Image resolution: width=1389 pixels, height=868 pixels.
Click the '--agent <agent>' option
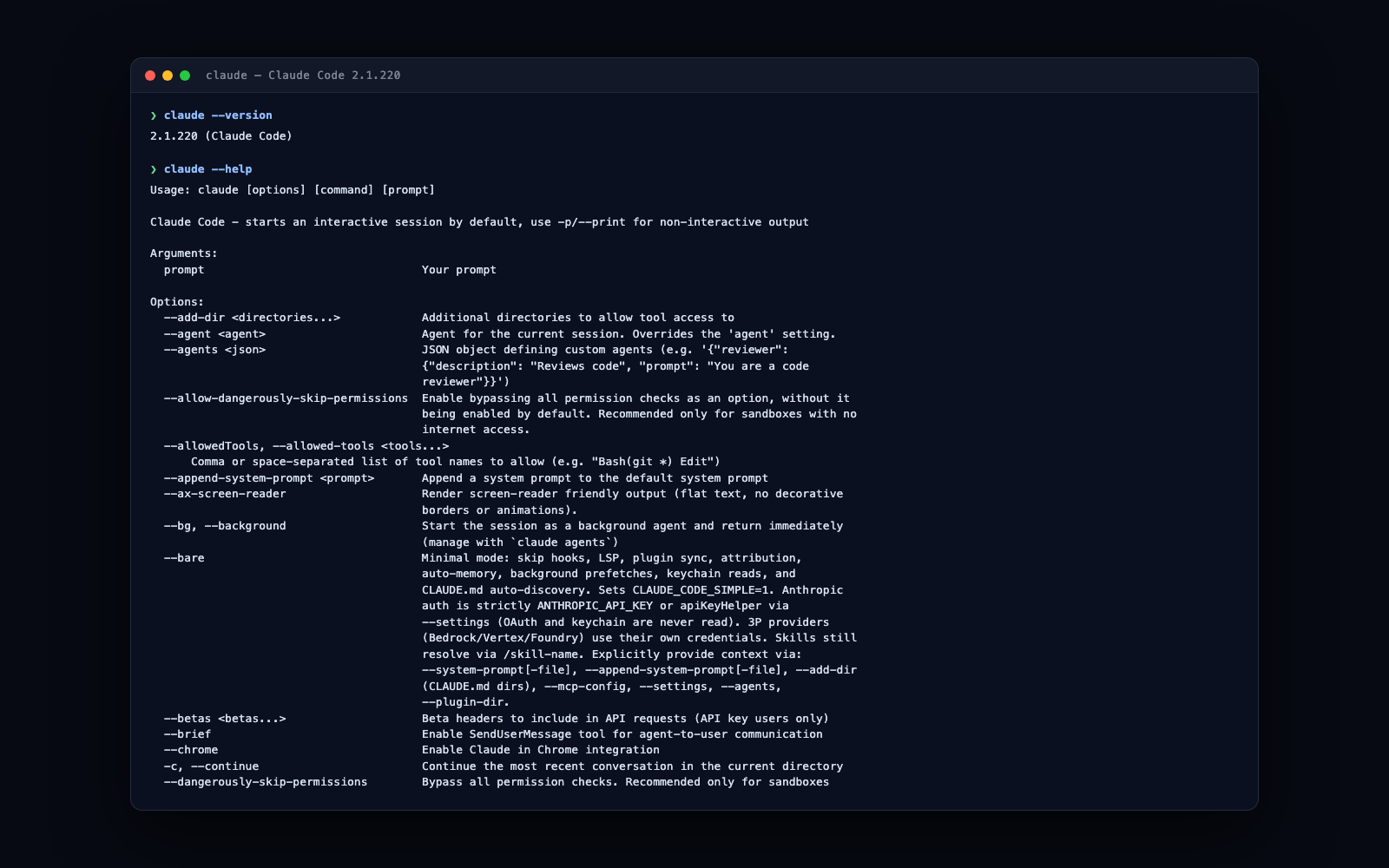pyautogui.click(x=214, y=334)
